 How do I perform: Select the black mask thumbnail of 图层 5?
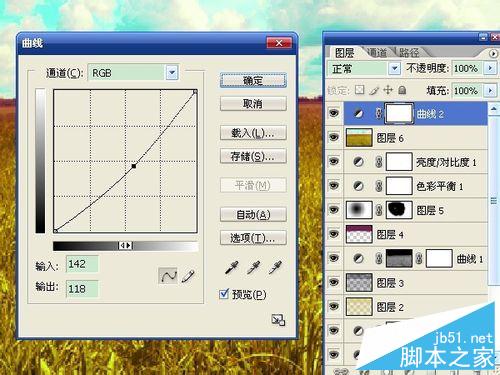pos(399,210)
